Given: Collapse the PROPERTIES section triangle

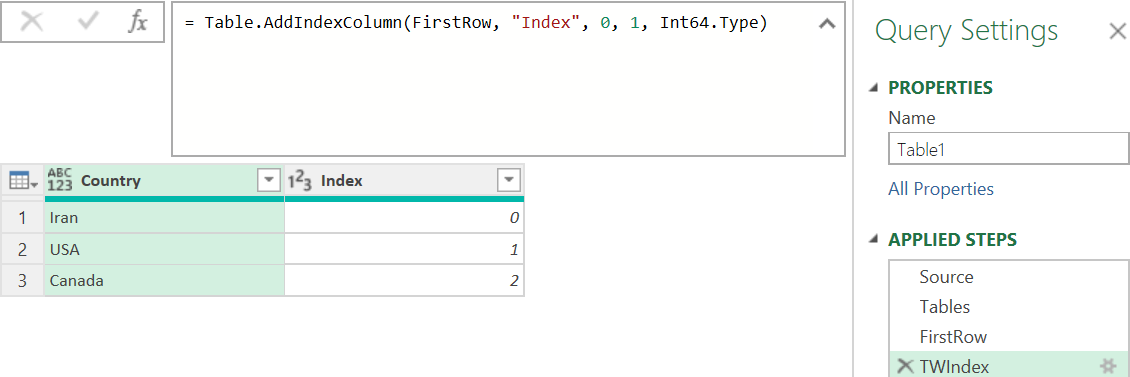Looking at the screenshot, I should [874, 88].
